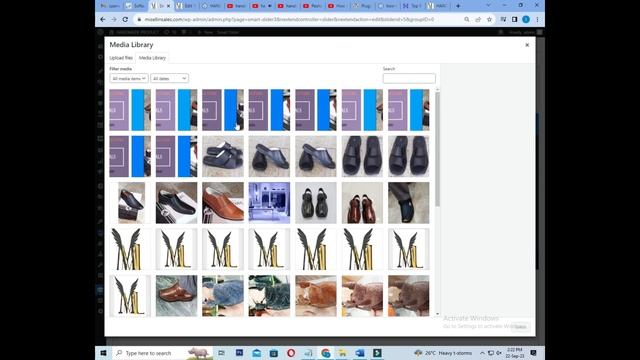Viewport: 640px width, 360px height.
Task: Expand the All dates filter
Action: 169,78
